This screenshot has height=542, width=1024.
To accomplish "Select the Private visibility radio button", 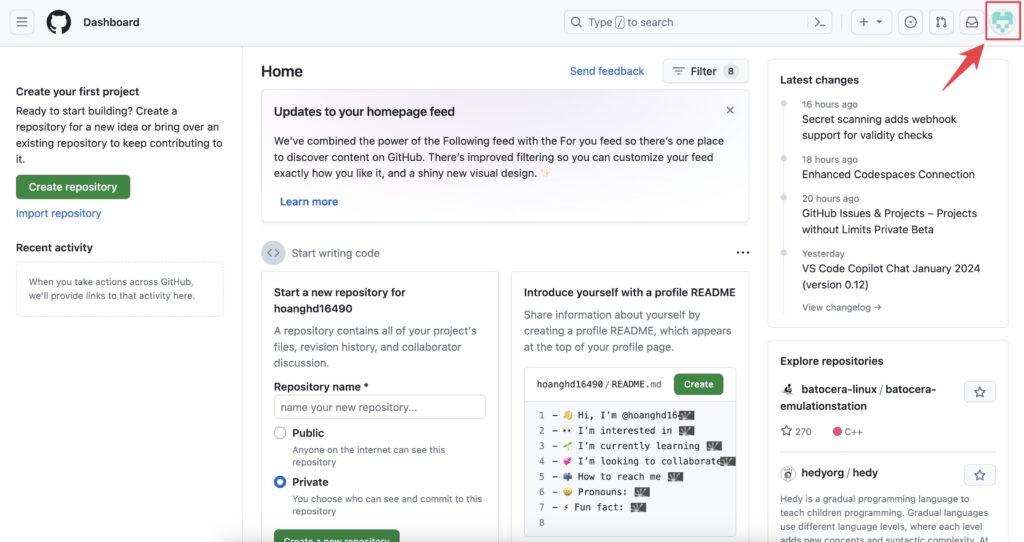I will click(280, 482).
